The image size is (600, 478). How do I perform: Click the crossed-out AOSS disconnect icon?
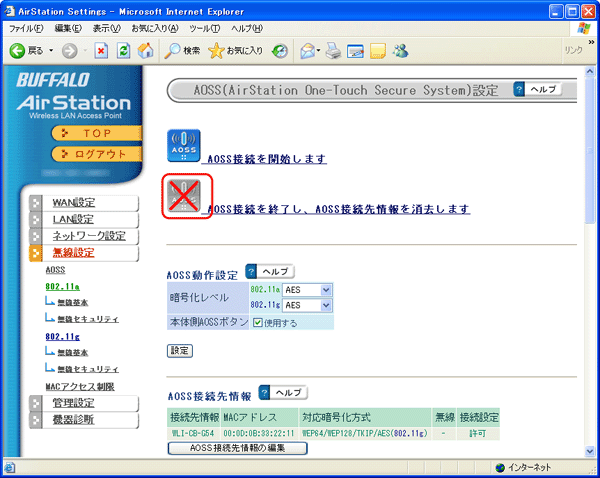(x=184, y=196)
